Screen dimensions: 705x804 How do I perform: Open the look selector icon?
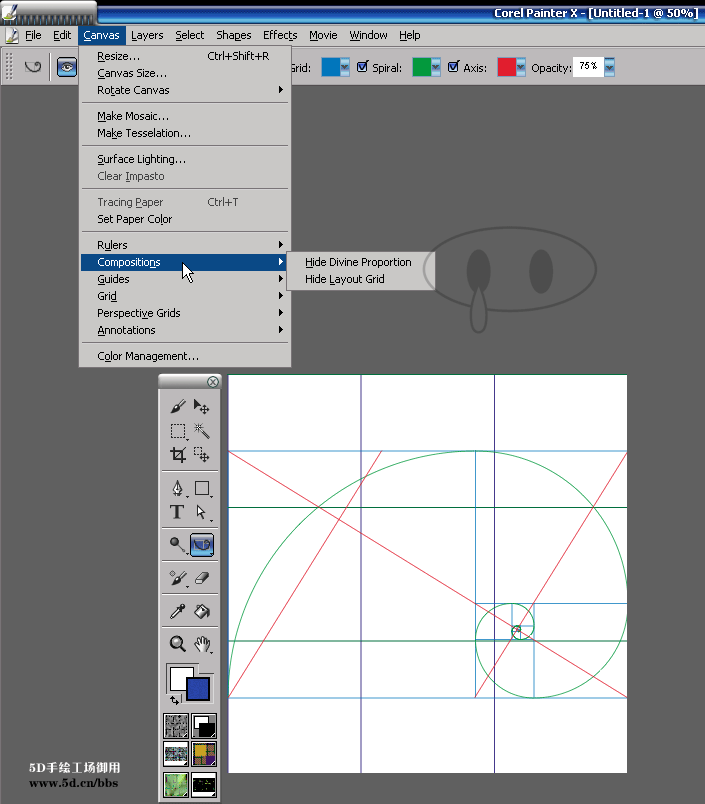coord(176,785)
